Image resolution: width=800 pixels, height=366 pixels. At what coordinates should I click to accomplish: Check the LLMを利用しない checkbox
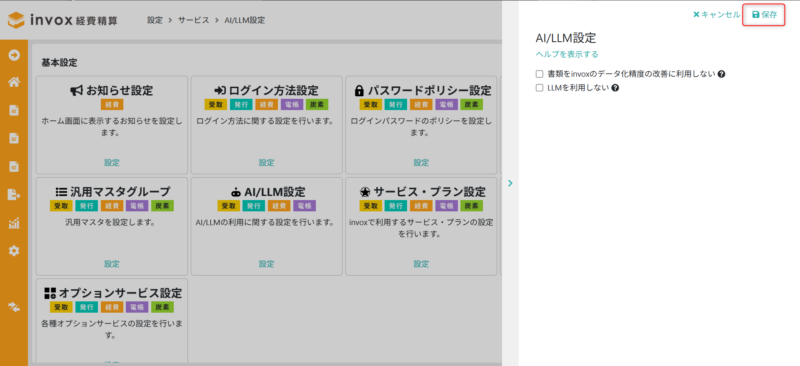click(539, 88)
